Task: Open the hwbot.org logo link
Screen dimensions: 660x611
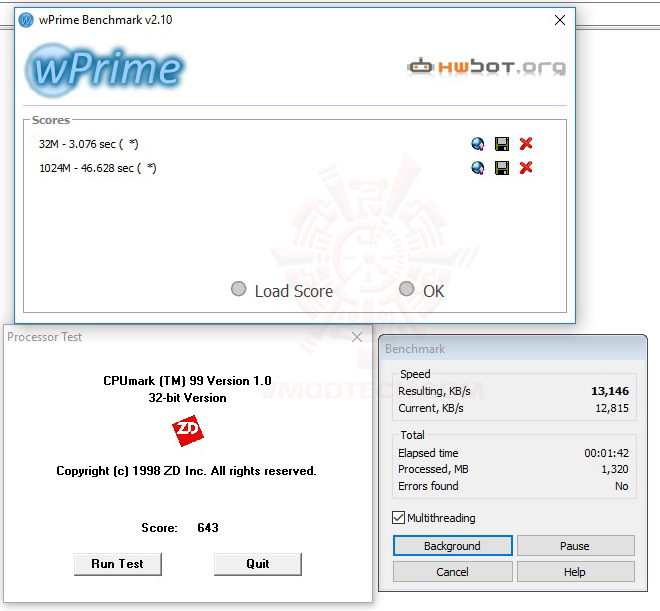Action: point(486,67)
